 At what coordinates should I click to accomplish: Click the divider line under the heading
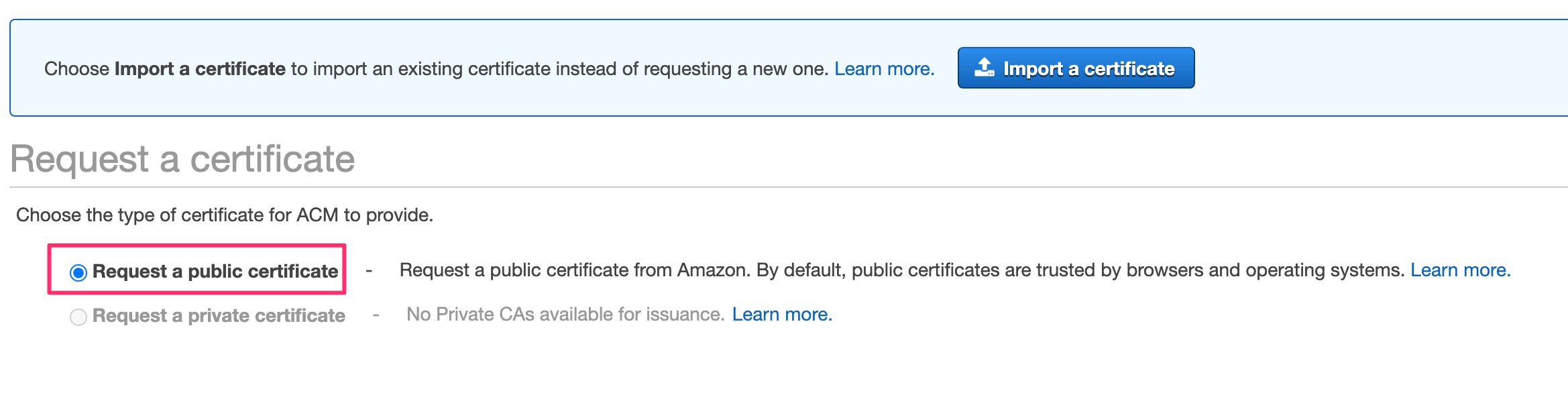(789, 187)
